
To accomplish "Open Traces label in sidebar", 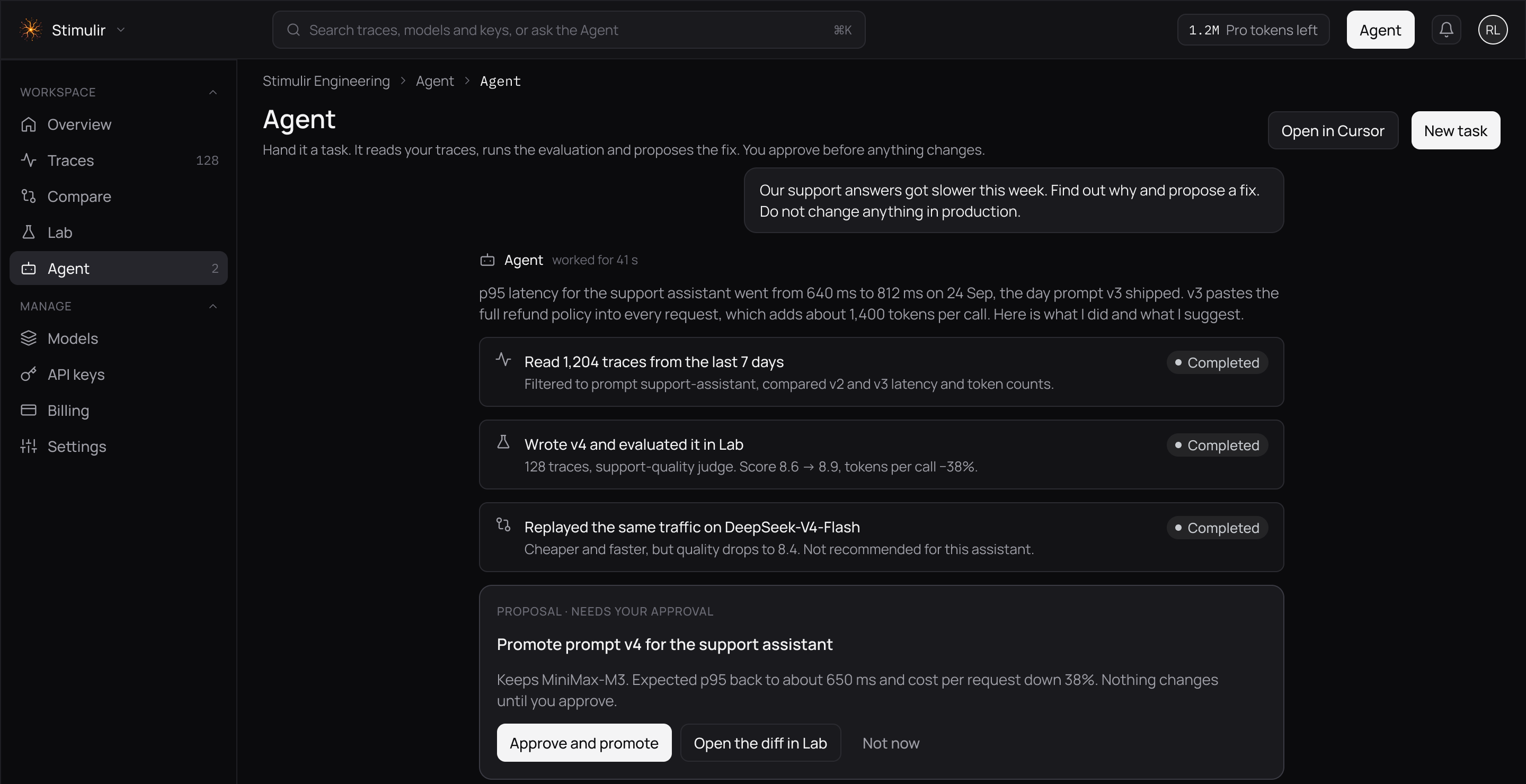I will click(x=70, y=161).
